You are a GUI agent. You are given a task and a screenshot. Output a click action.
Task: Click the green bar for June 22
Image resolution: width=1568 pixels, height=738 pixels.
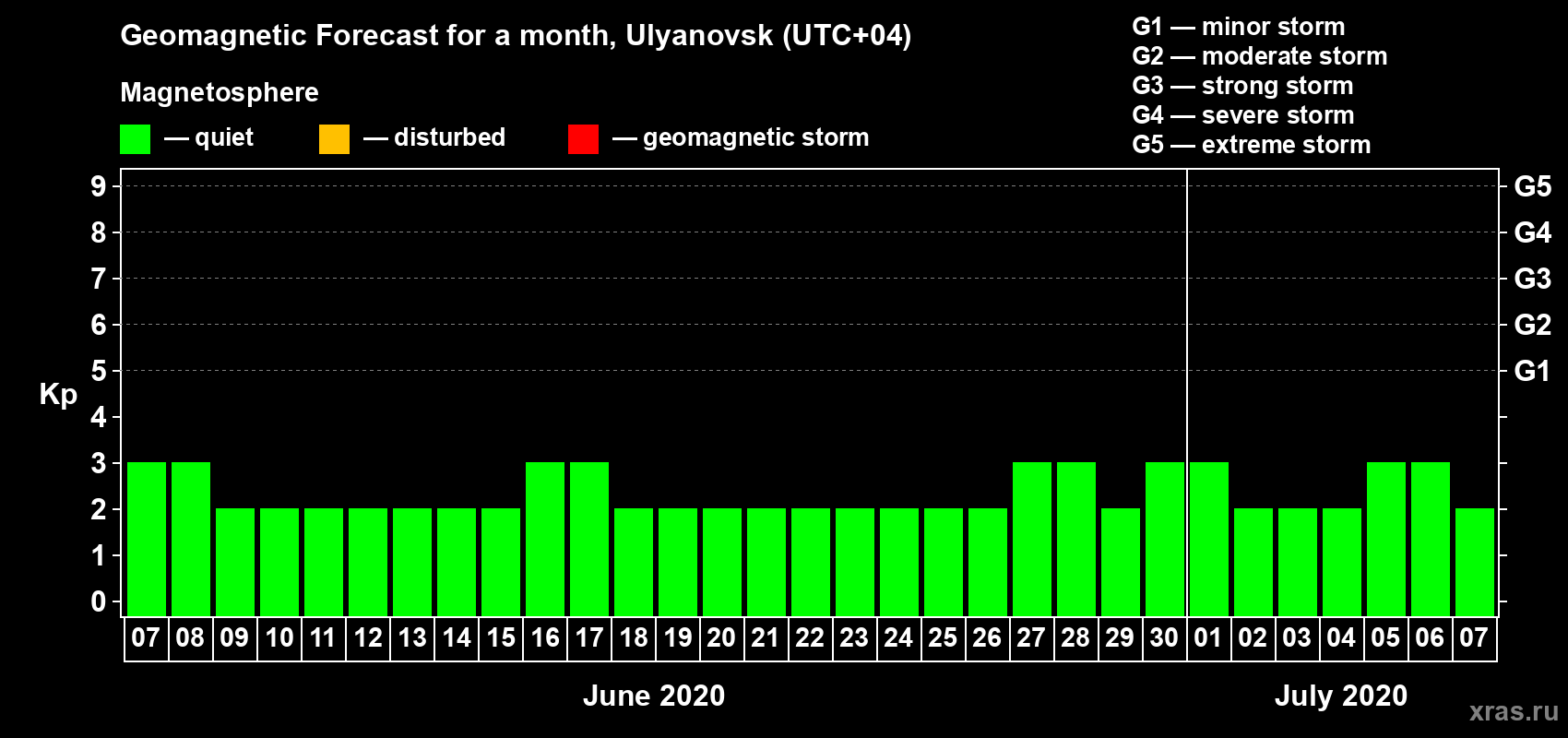tap(811, 562)
